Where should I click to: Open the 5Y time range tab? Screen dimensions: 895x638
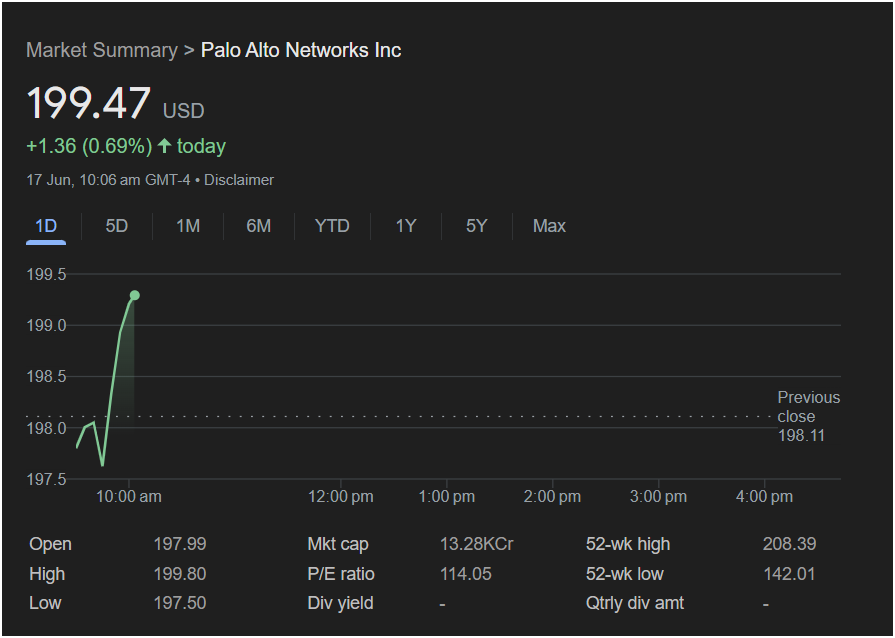[x=477, y=226]
